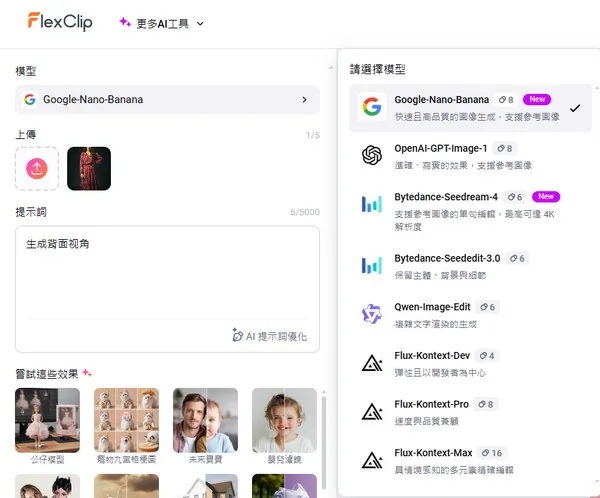This screenshot has height=498, width=600.
Task: Click the credit cost 8 beside OpenAI-GPT-Image-1
Action: click(x=504, y=148)
